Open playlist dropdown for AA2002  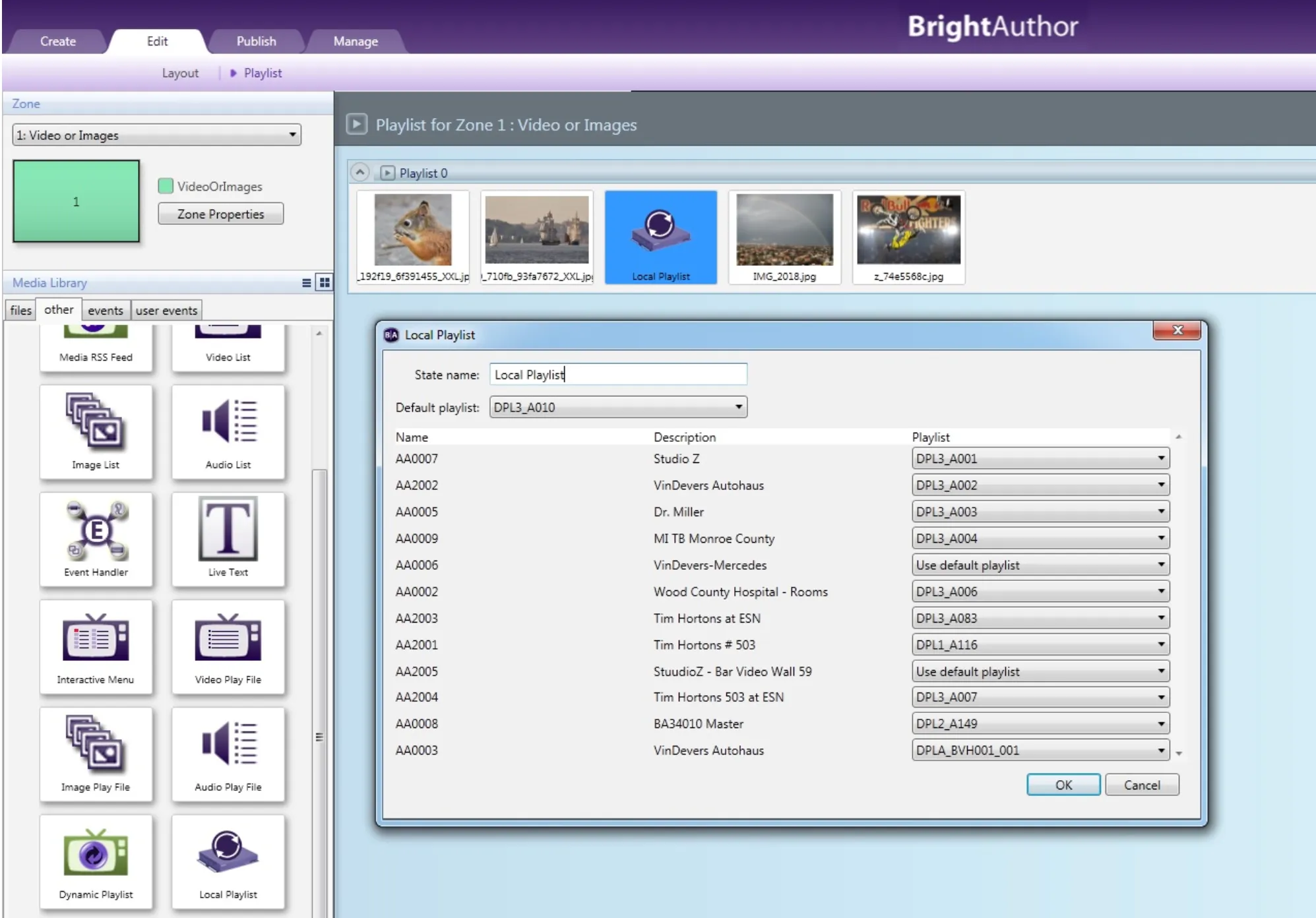[x=1040, y=485]
